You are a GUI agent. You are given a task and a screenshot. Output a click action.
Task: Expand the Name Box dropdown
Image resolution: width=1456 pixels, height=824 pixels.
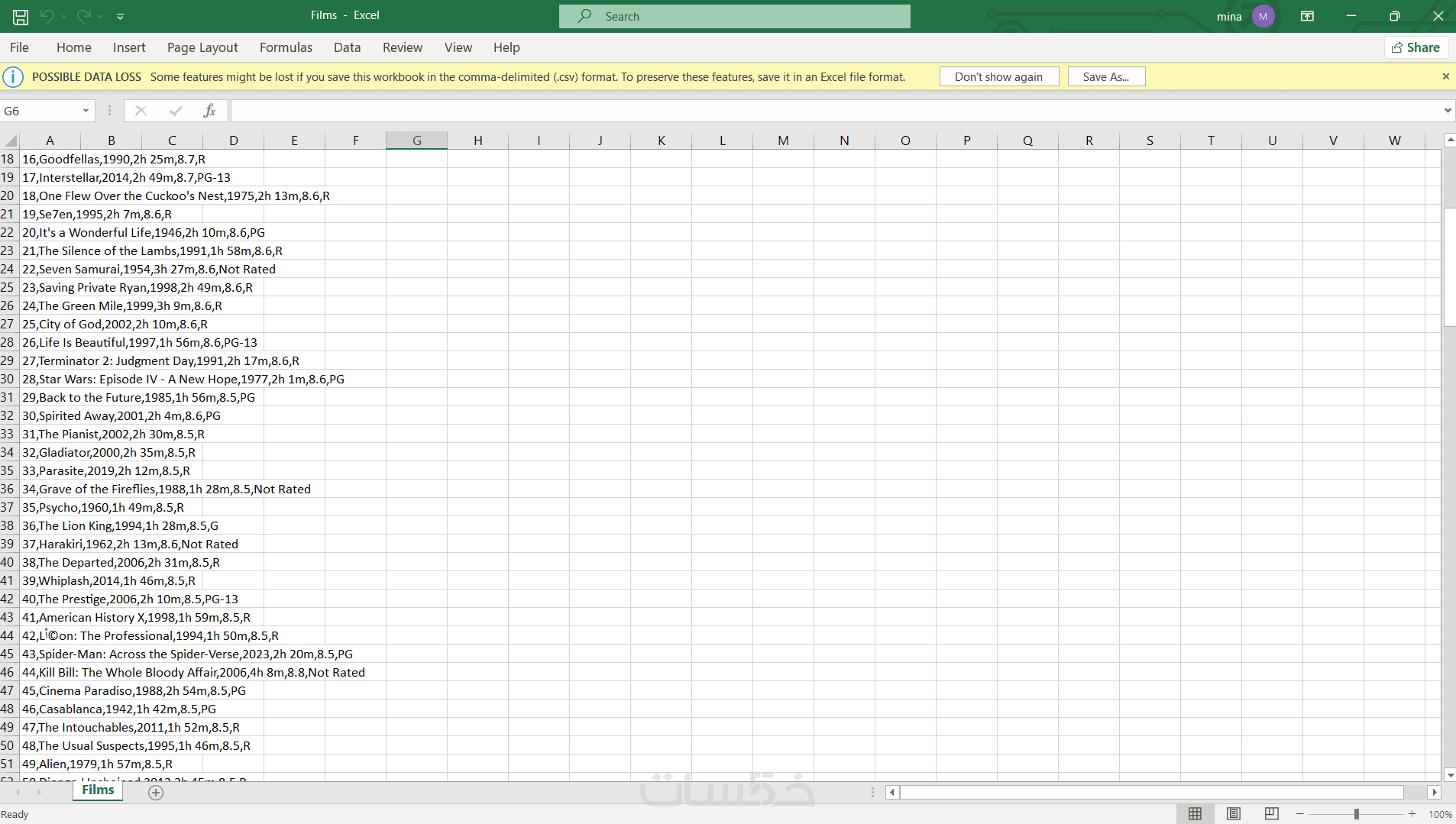[x=86, y=111]
